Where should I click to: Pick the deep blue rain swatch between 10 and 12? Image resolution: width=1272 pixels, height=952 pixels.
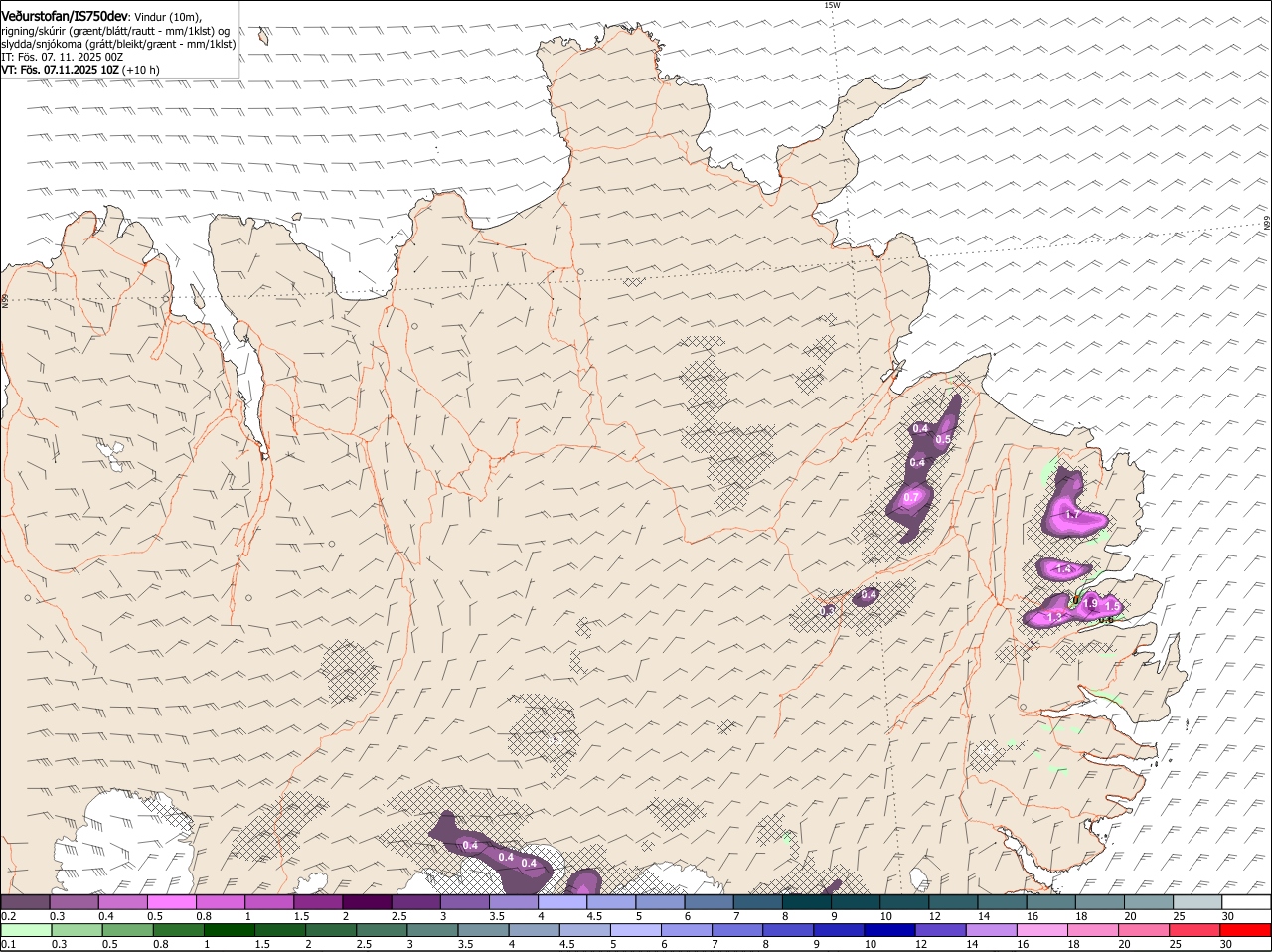(x=890, y=930)
